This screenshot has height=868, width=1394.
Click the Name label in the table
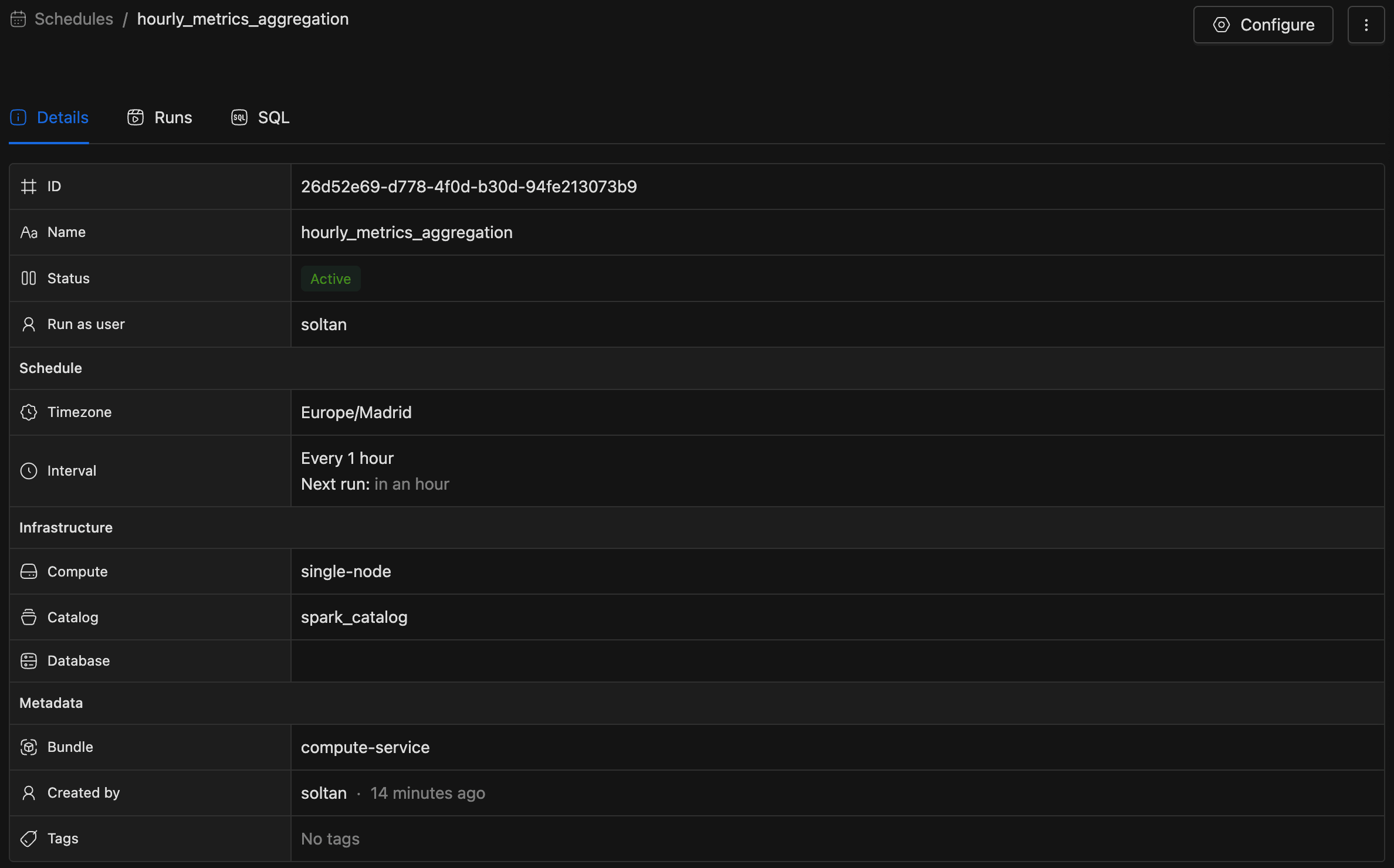tap(66, 232)
